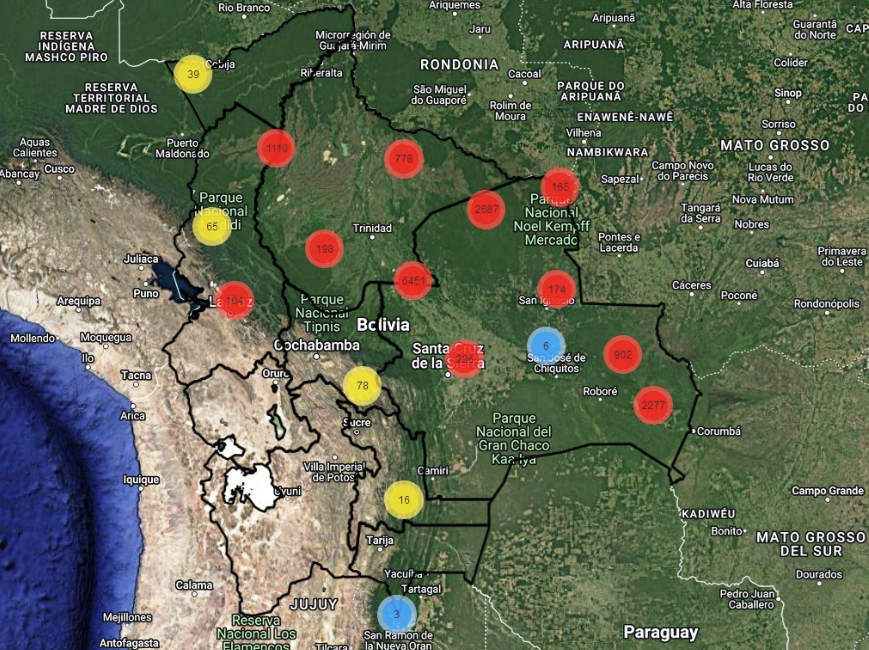
Task: Zoom into the red 6451 cluster marker
Action: (x=412, y=281)
